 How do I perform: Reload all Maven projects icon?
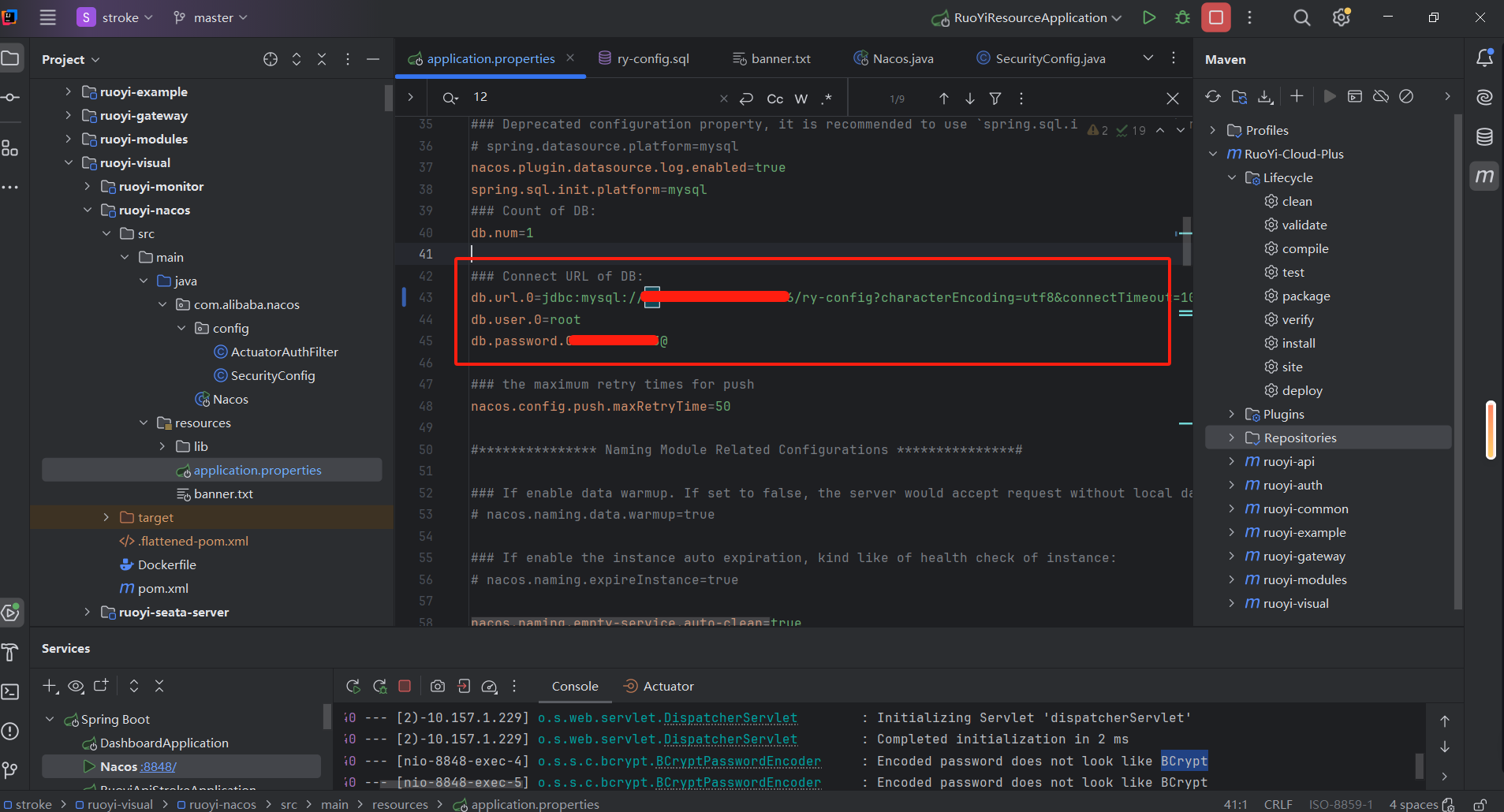1213,96
